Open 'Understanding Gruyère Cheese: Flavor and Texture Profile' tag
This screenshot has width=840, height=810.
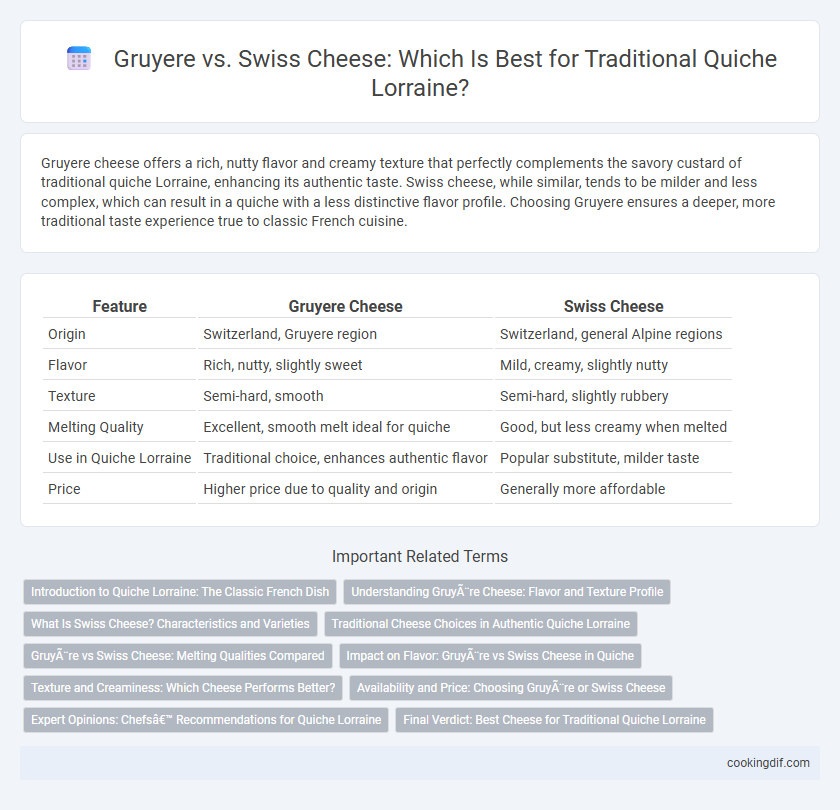[x=507, y=592]
